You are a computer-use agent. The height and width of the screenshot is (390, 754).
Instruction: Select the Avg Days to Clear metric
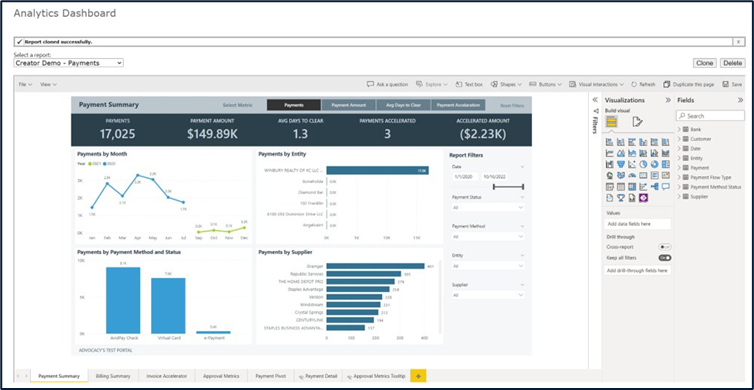pos(403,105)
